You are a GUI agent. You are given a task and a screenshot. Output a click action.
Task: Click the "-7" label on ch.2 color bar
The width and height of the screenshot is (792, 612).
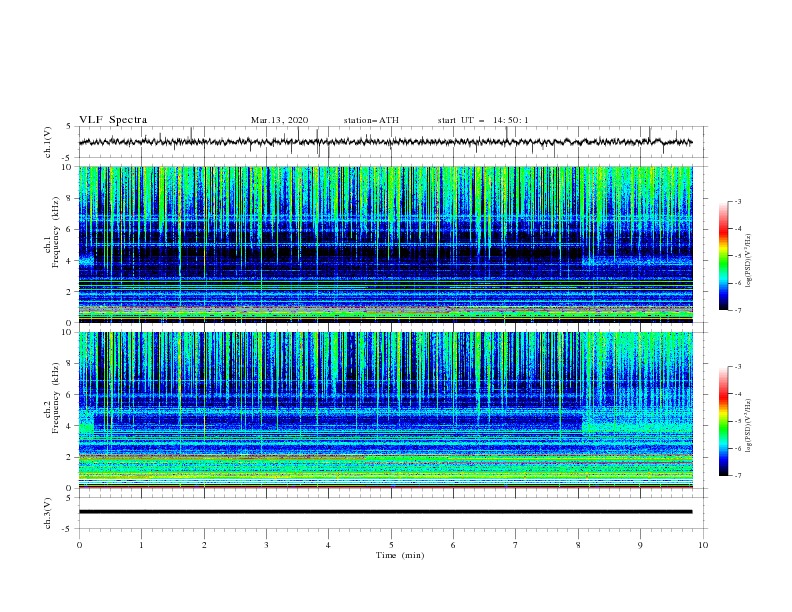737,475
